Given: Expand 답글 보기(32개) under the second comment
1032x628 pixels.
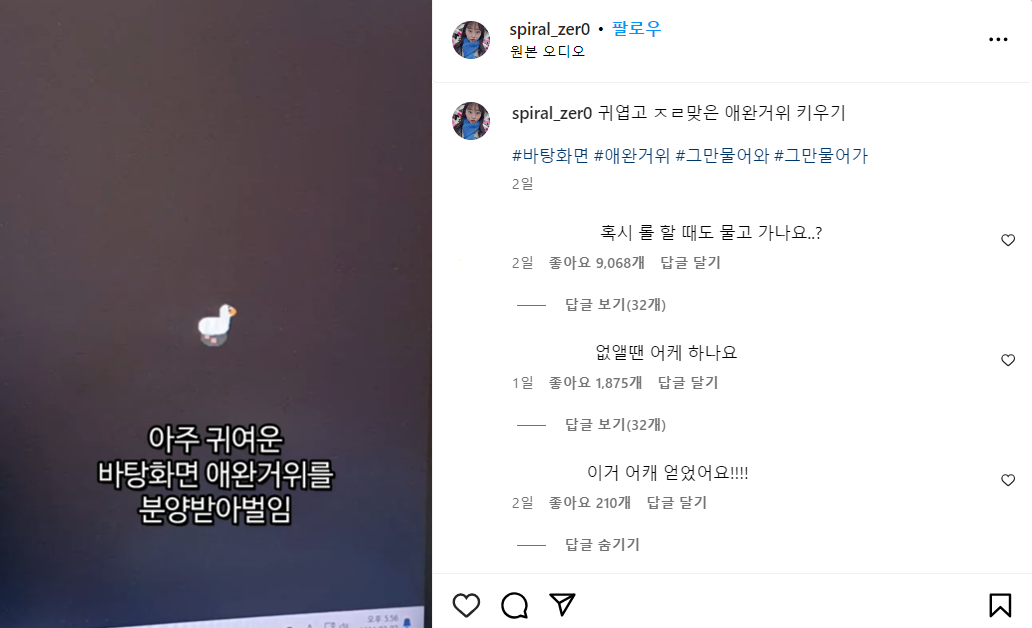Looking at the screenshot, I should (x=615, y=425).
